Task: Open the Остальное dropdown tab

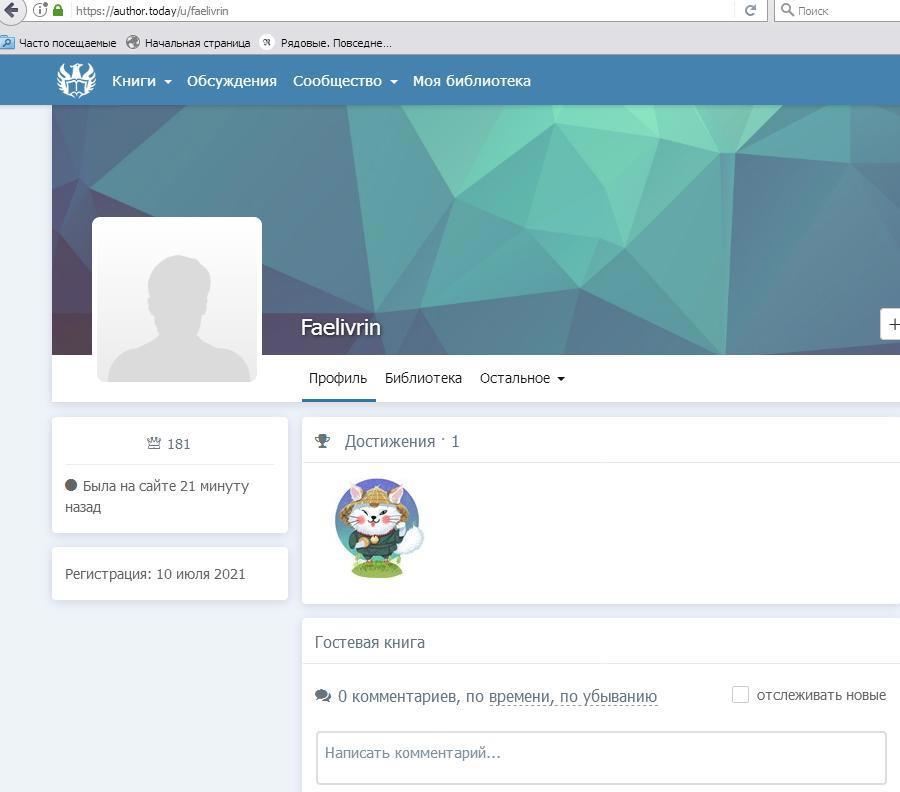Action: 521,378
